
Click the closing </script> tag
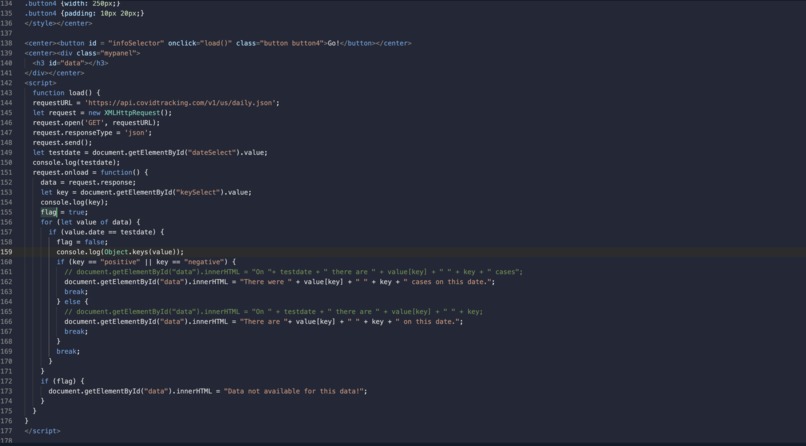[42, 431]
